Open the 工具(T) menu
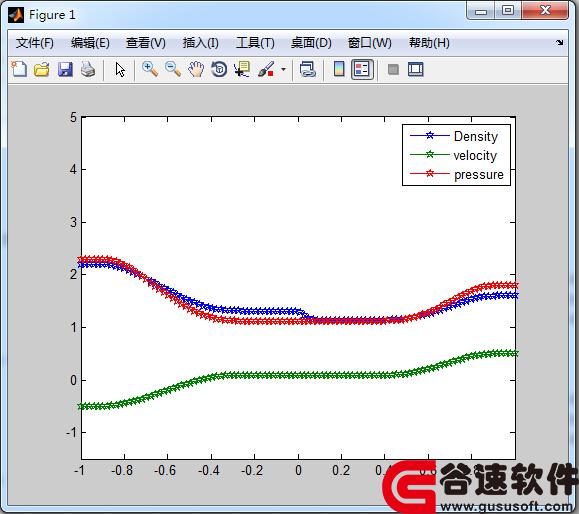 pyautogui.click(x=255, y=43)
